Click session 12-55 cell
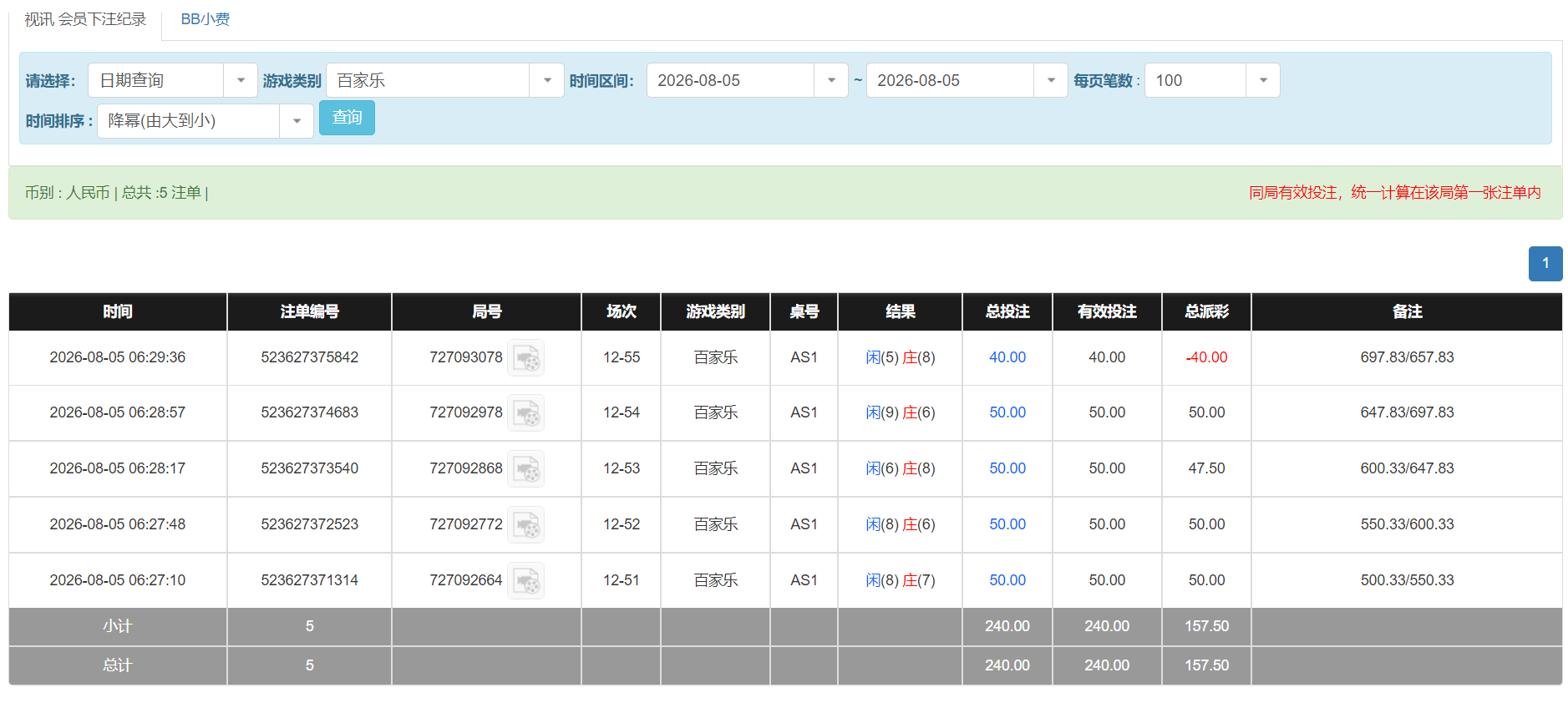Screen dimensions: 1568x708 pyautogui.click(x=622, y=357)
